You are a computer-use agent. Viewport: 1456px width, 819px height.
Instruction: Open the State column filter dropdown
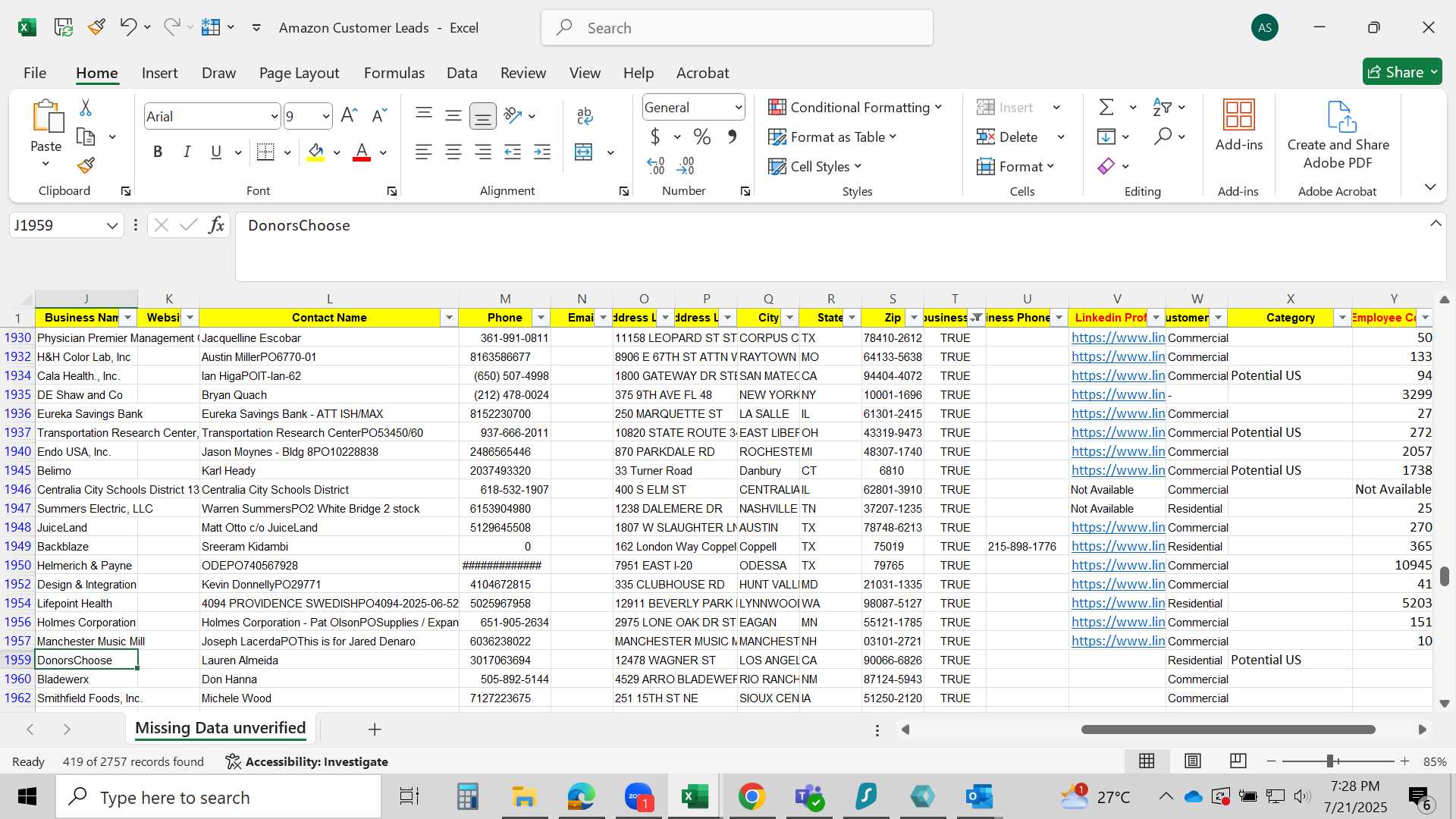point(852,318)
